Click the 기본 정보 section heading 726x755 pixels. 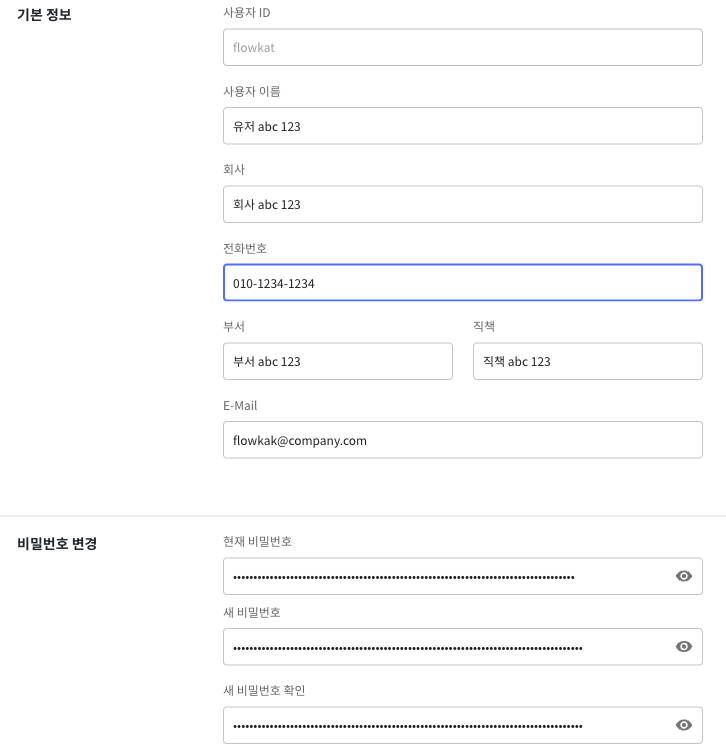coord(44,15)
